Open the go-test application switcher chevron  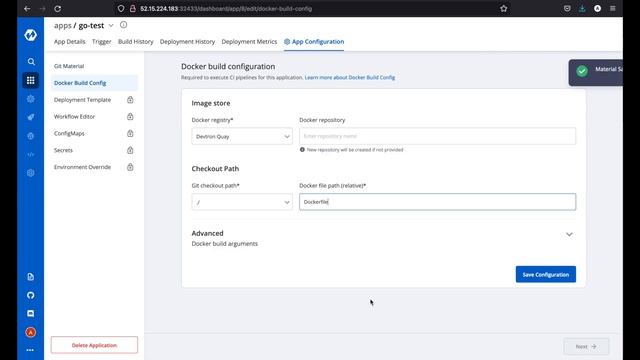111,25
